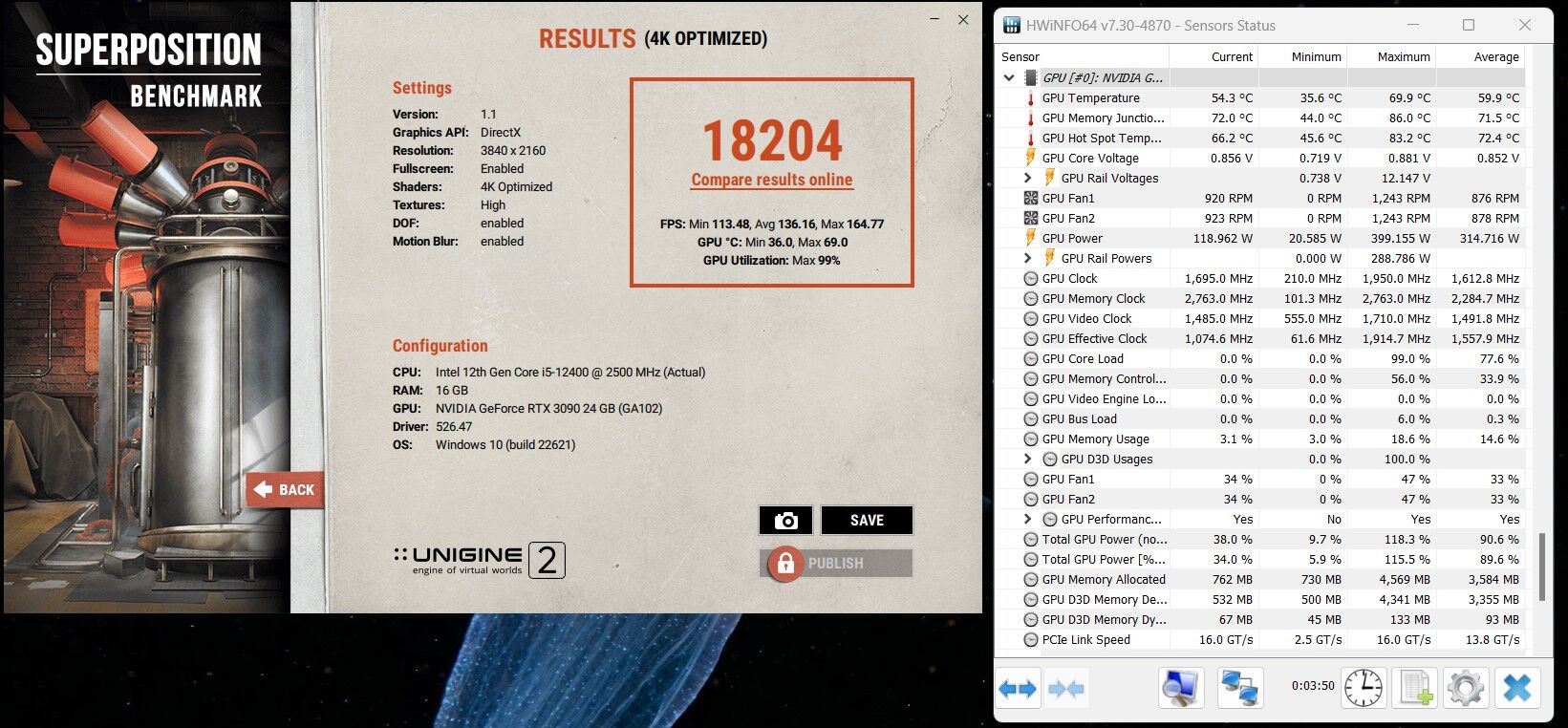This screenshot has height=728, width=1568.
Task: Click elapsed time 0:03:50 readout
Action: 1312,685
